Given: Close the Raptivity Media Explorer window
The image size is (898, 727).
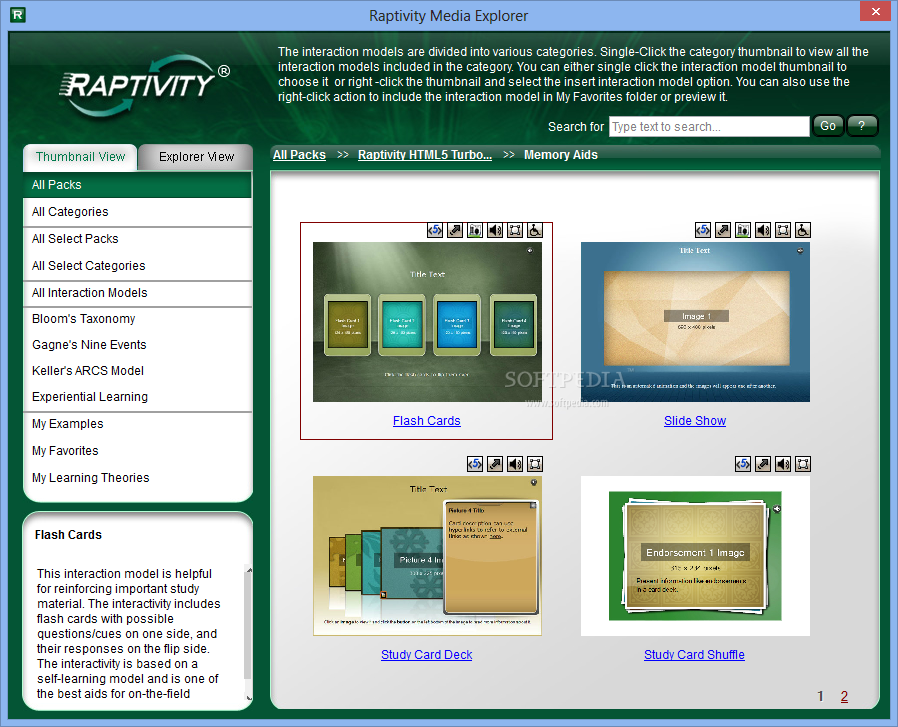Looking at the screenshot, I should 876,11.
